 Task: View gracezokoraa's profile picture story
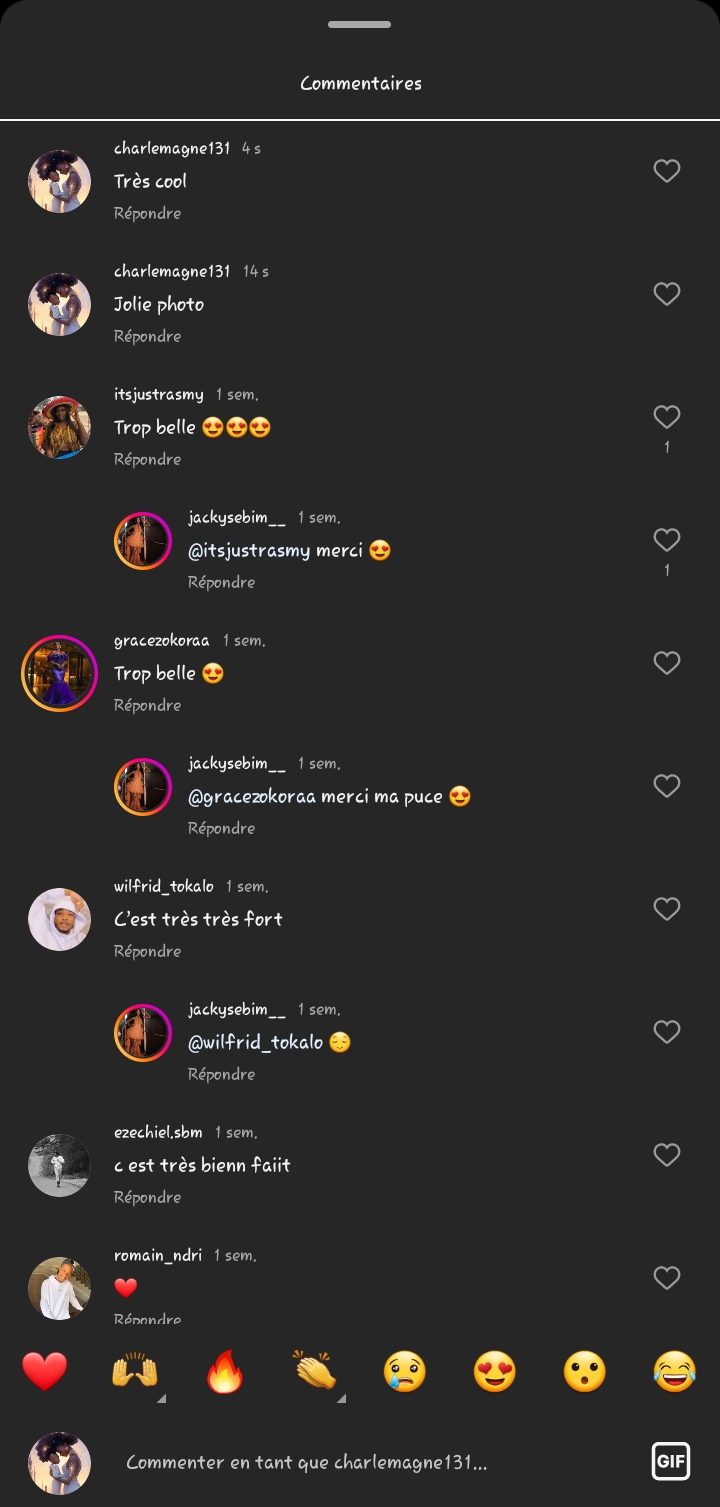coord(59,673)
